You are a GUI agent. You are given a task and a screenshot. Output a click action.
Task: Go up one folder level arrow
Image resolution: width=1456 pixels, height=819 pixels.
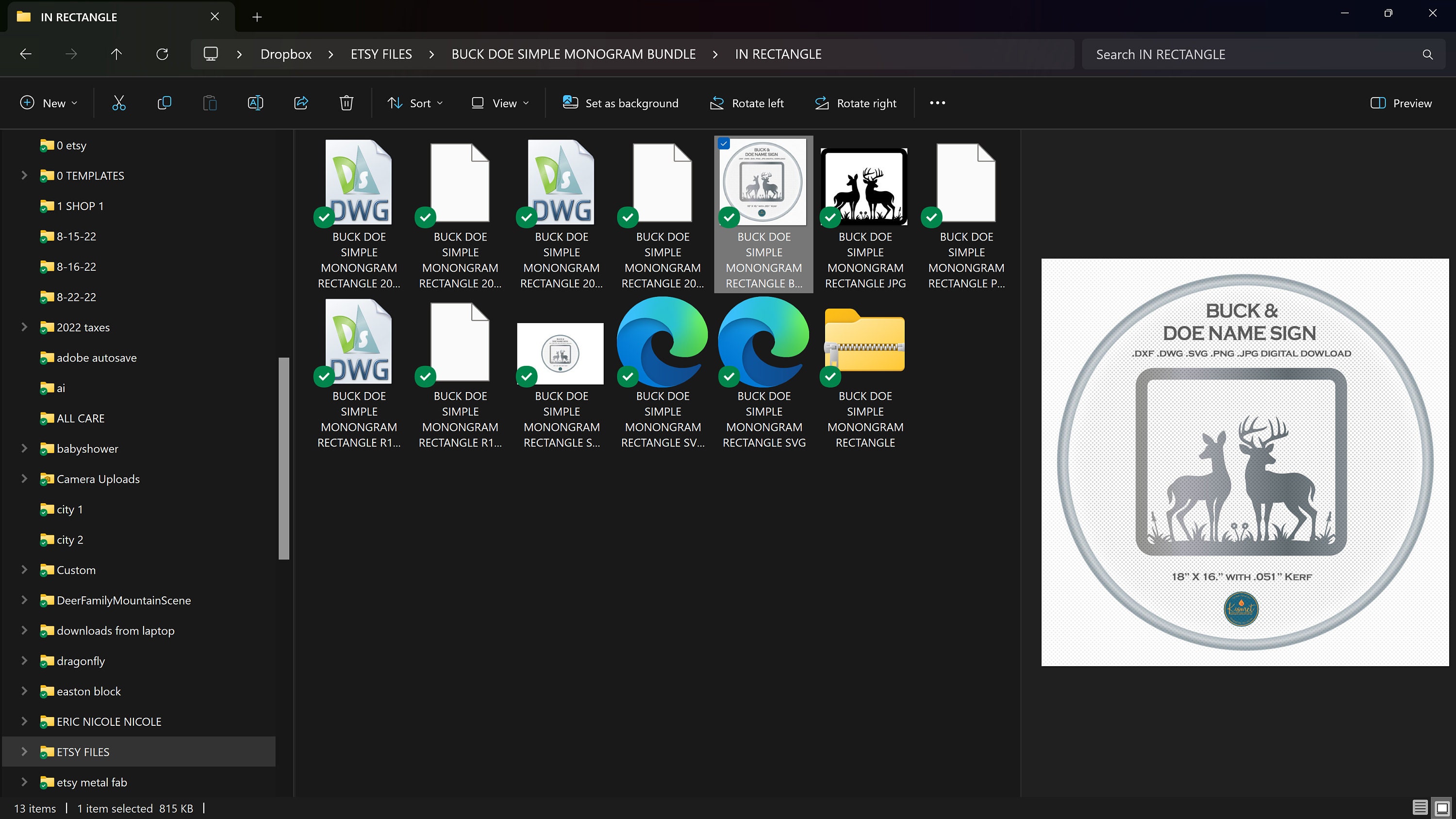[x=116, y=54]
